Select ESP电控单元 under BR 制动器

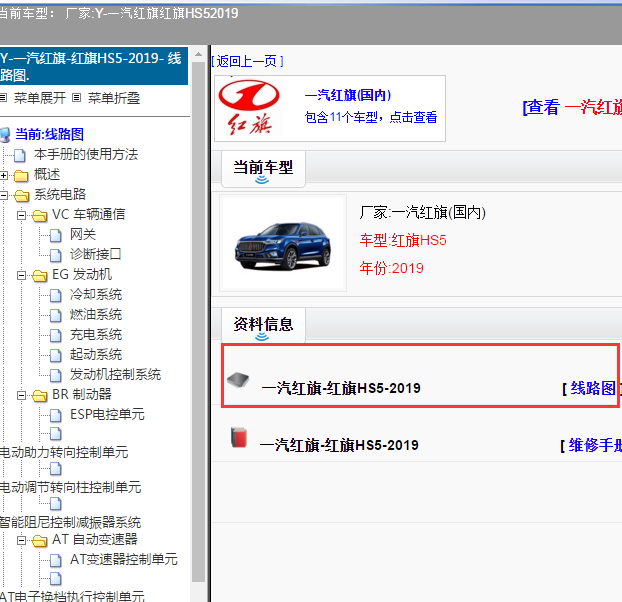pyautogui.click(x=107, y=415)
